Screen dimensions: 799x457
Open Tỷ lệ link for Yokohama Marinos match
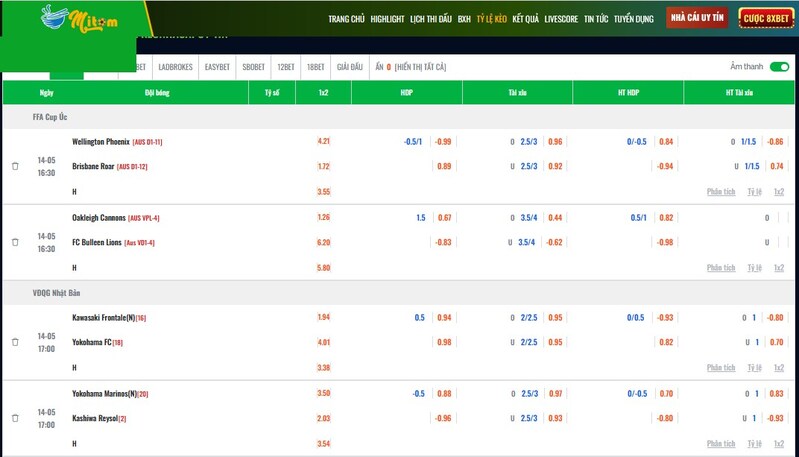tap(755, 443)
